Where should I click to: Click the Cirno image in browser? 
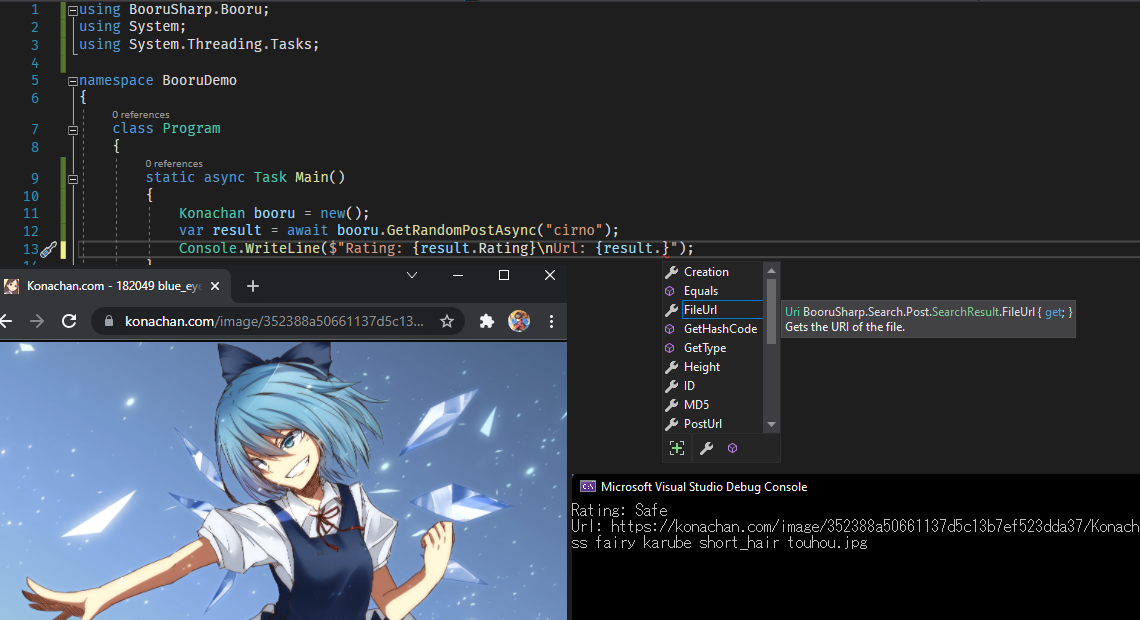tap(283, 481)
